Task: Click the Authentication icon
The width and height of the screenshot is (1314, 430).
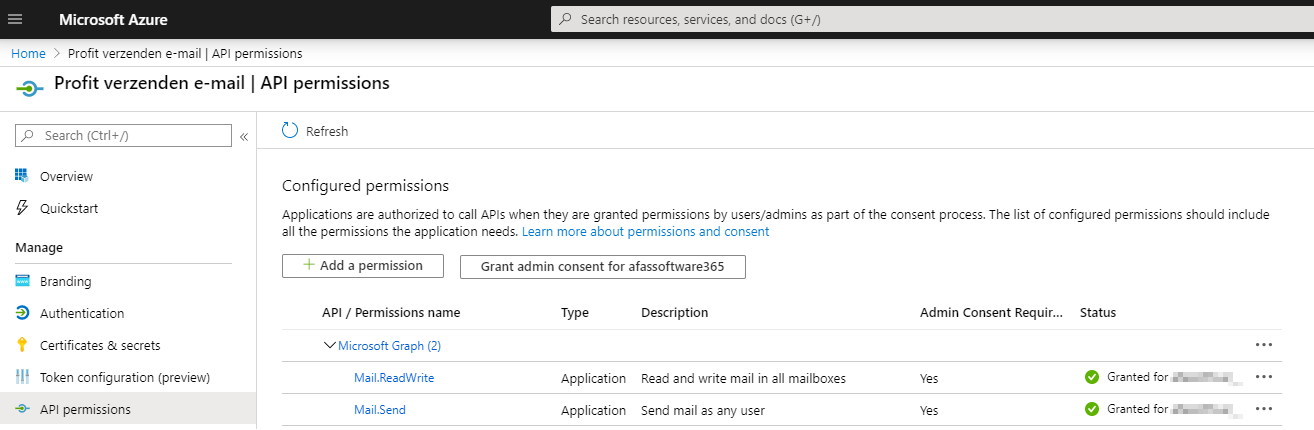Action: coord(22,313)
